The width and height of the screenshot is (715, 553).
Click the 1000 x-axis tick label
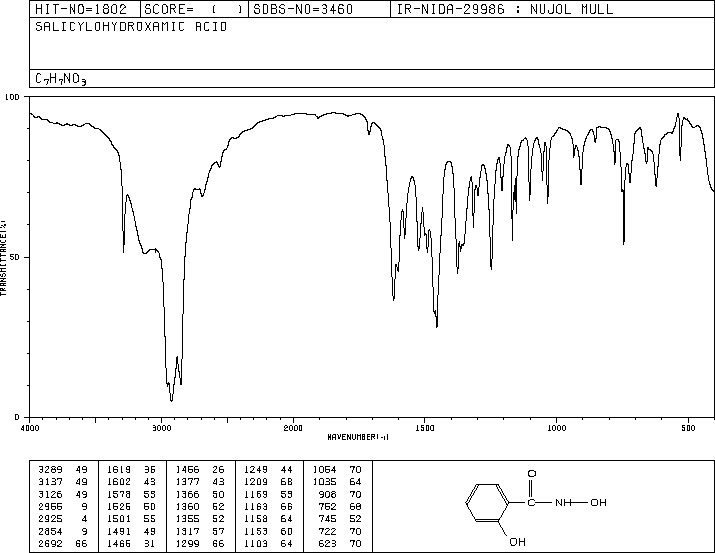556,428
